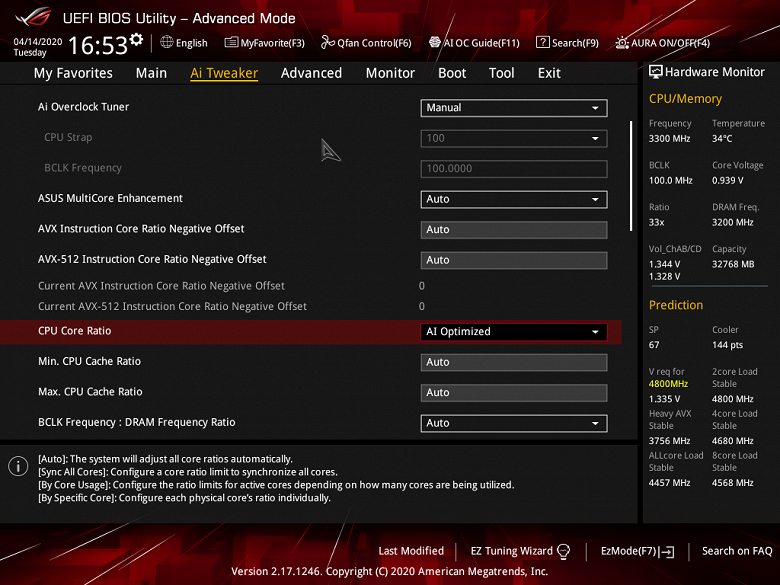Click Current AVX Instruction Core Ratio Negative Offset label

(x=161, y=286)
